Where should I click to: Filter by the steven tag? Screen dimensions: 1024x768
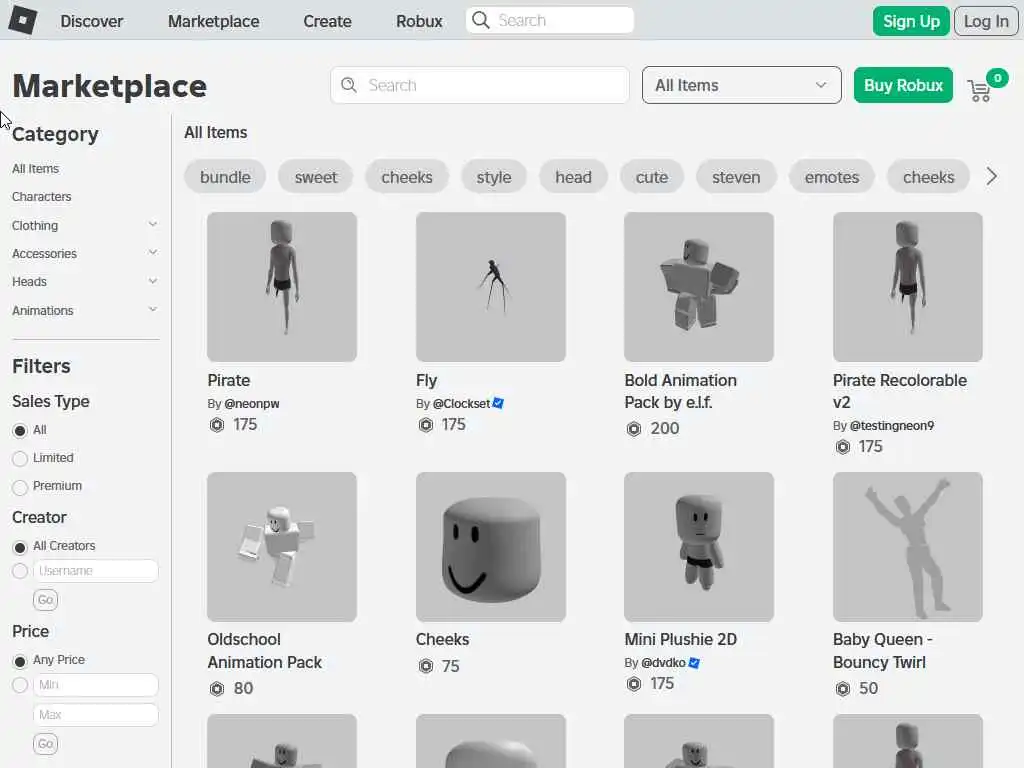[x=736, y=177]
